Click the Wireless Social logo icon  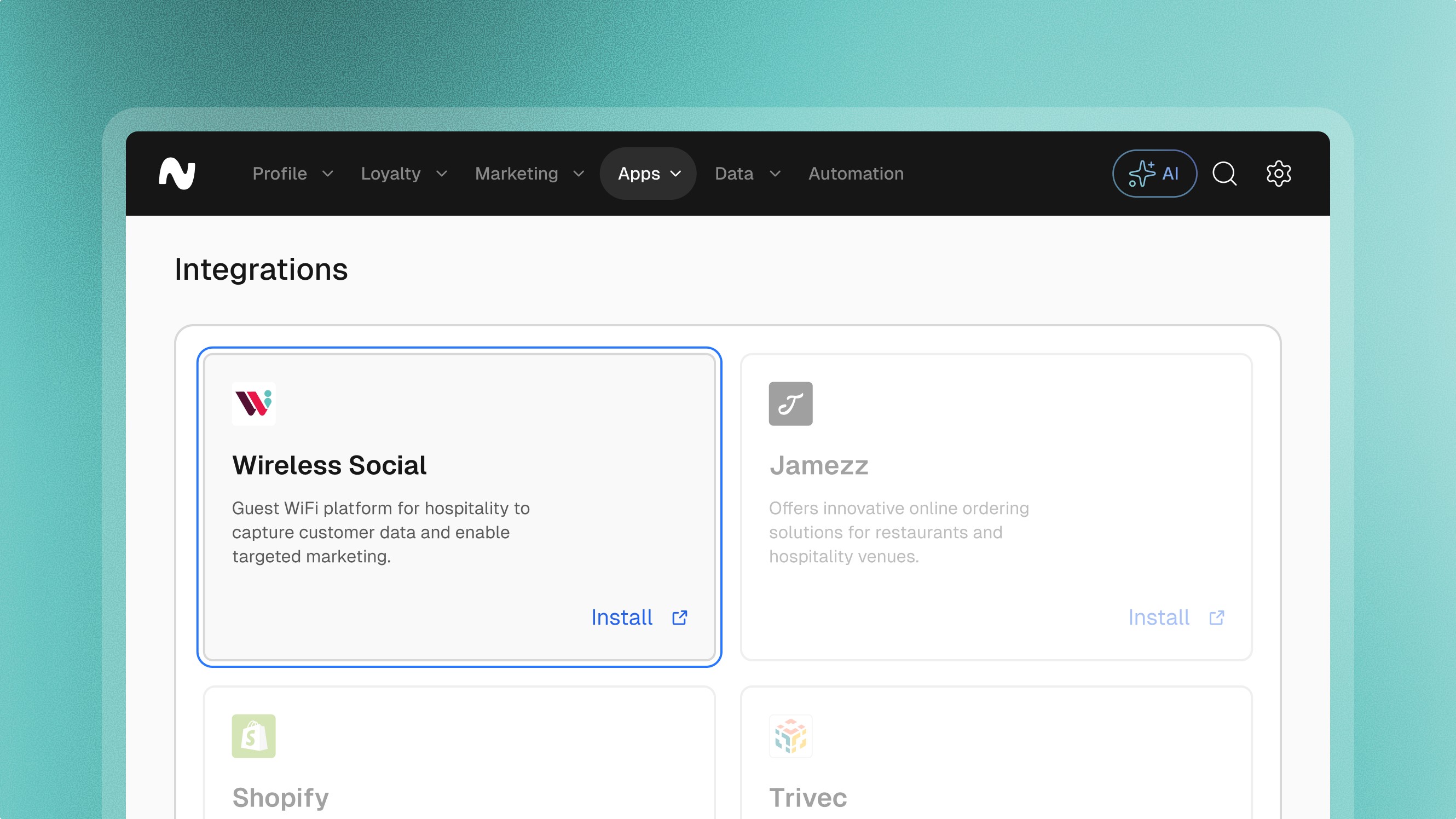(x=253, y=403)
